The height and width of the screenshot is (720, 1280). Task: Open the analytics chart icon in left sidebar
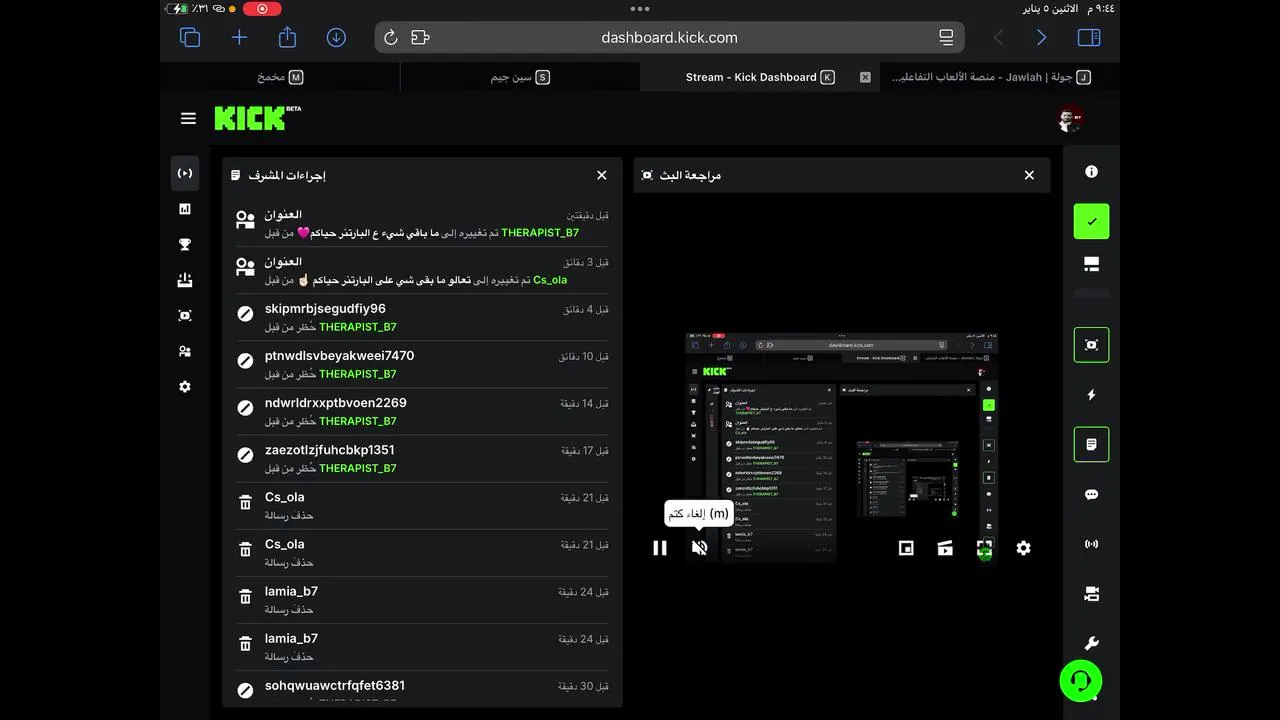click(185, 209)
